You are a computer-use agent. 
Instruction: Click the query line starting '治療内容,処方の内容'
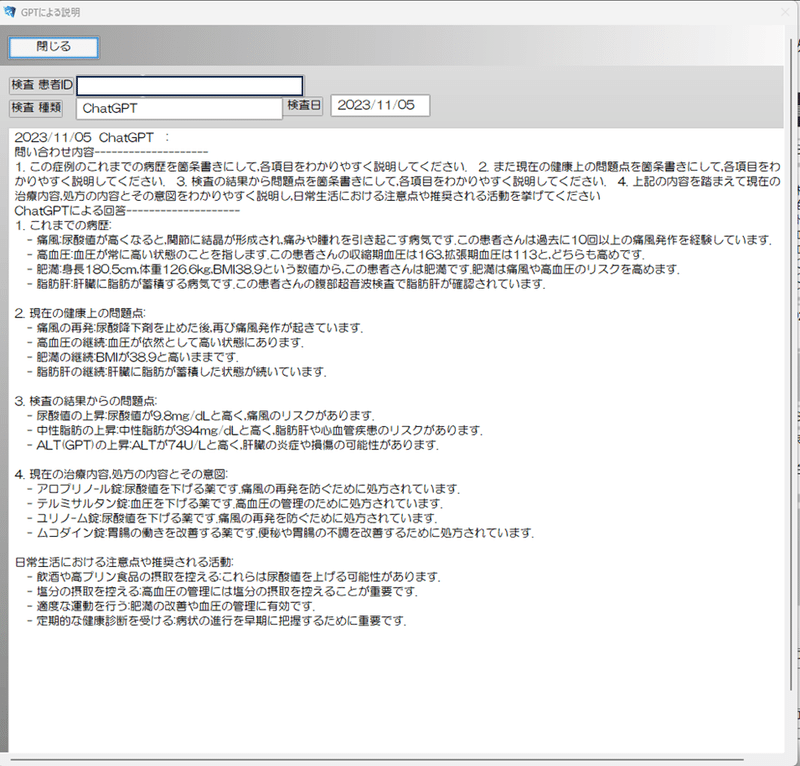coord(307,196)
